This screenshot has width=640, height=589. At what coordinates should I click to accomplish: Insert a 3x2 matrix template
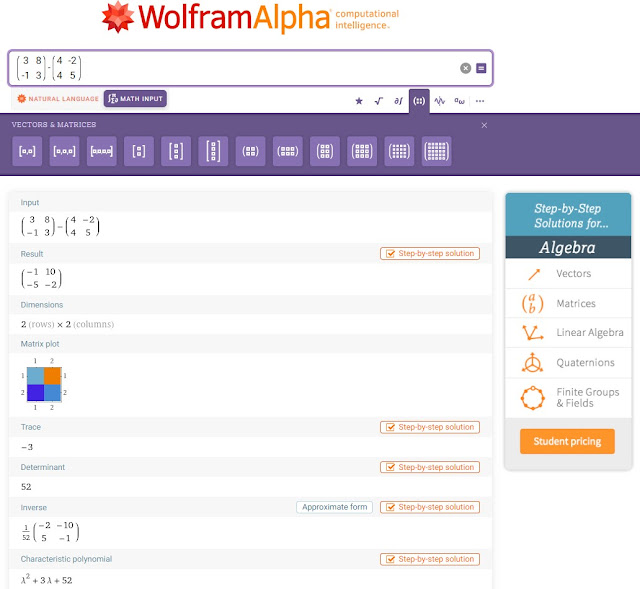325,151
